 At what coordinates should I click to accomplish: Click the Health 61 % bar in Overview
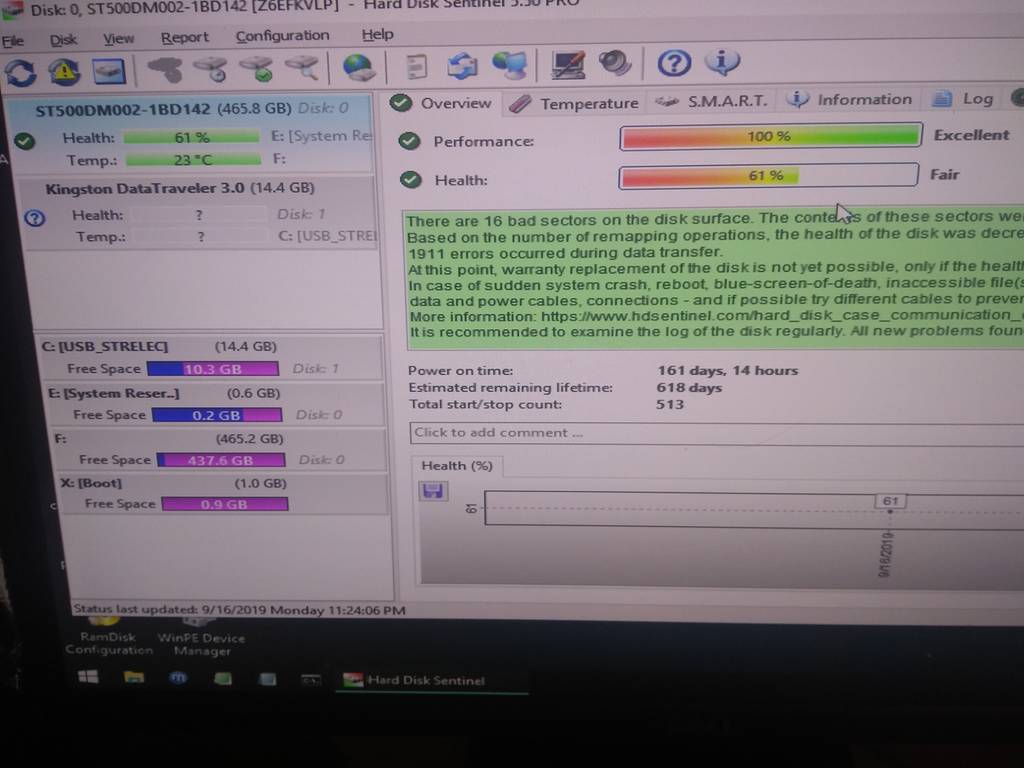(769, 176)
